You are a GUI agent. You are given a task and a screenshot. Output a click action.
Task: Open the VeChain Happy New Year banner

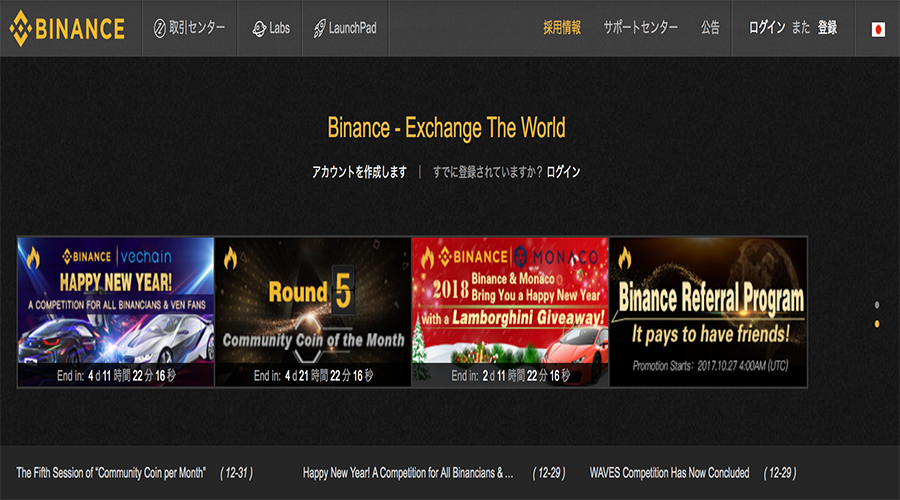pos(115,312)
